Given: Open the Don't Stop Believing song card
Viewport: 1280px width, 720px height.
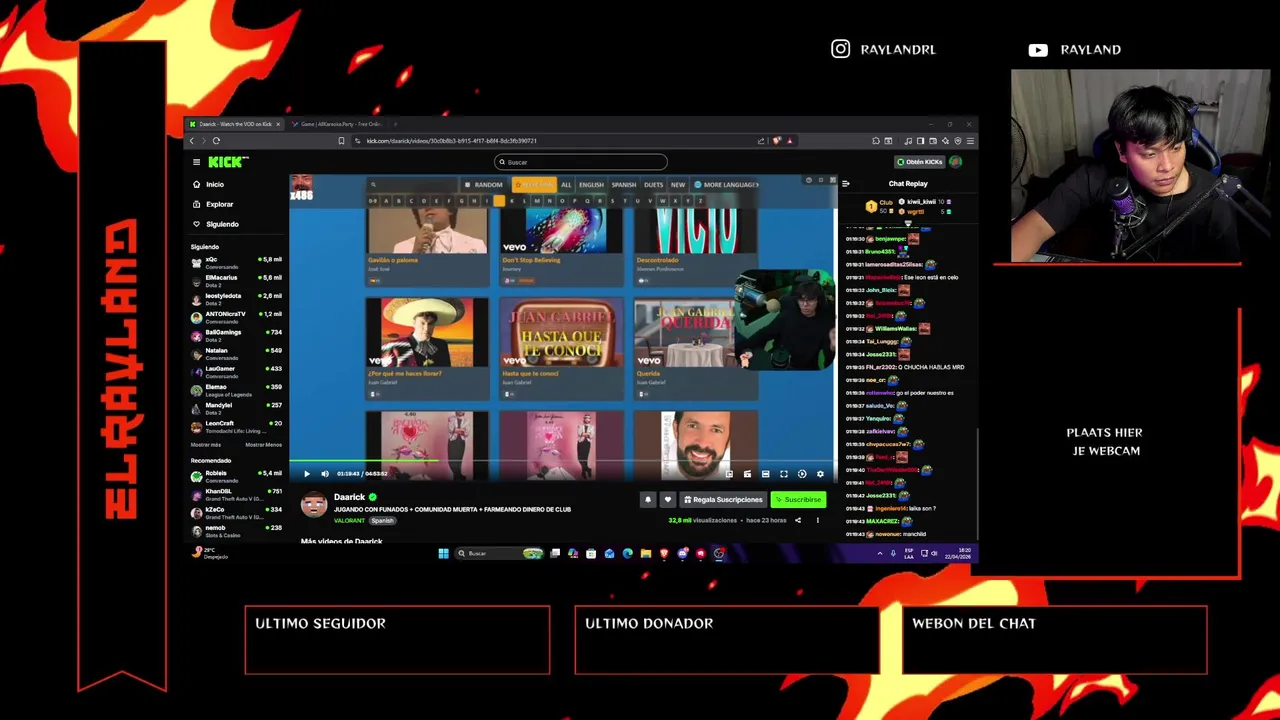Looking at the screenshot, I should (x=561, y=247).
